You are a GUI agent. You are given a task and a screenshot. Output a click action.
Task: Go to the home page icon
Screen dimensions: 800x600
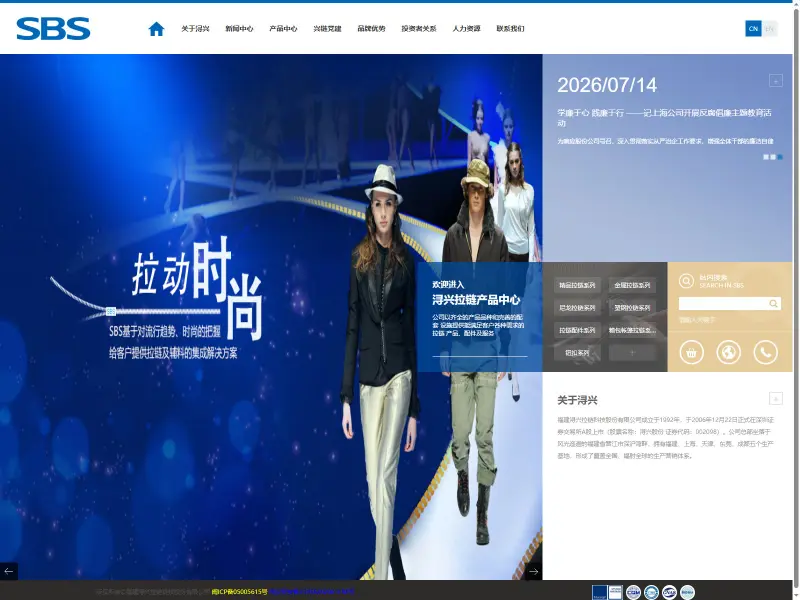[156, 29]
